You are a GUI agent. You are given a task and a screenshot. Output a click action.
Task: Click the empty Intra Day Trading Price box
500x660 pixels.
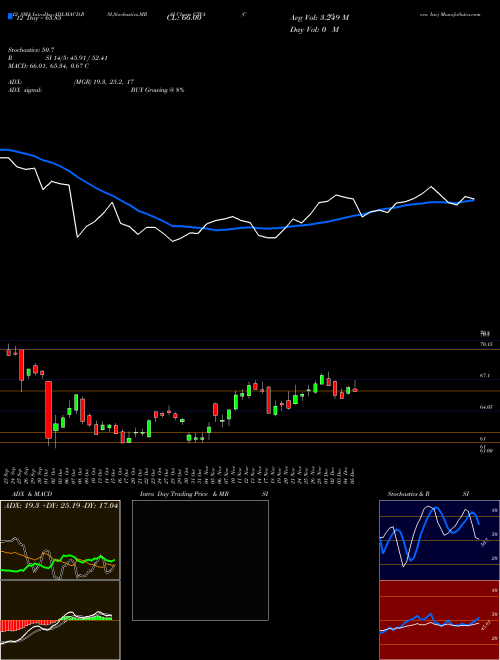(x=200, y=560)
